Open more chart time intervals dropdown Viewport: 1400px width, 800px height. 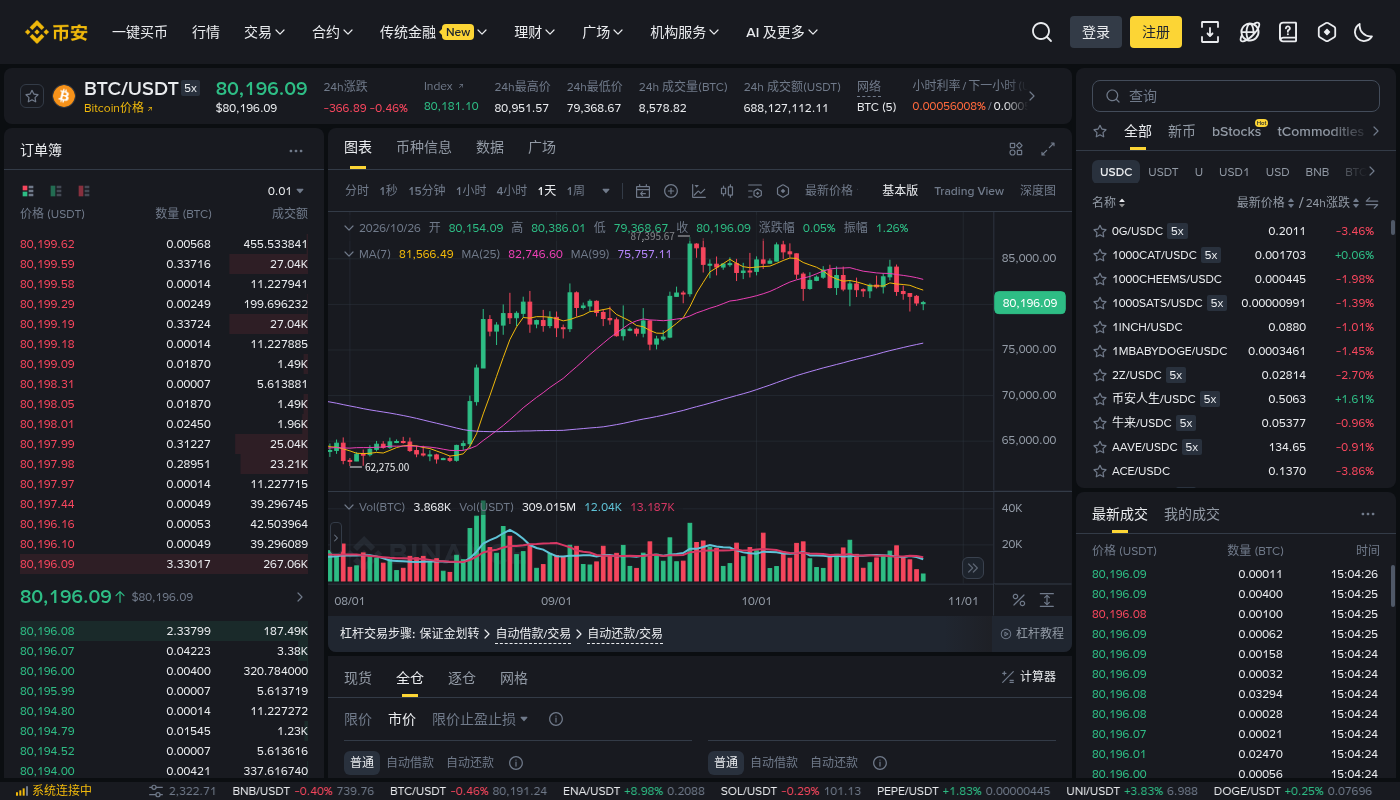coord(605,191)
